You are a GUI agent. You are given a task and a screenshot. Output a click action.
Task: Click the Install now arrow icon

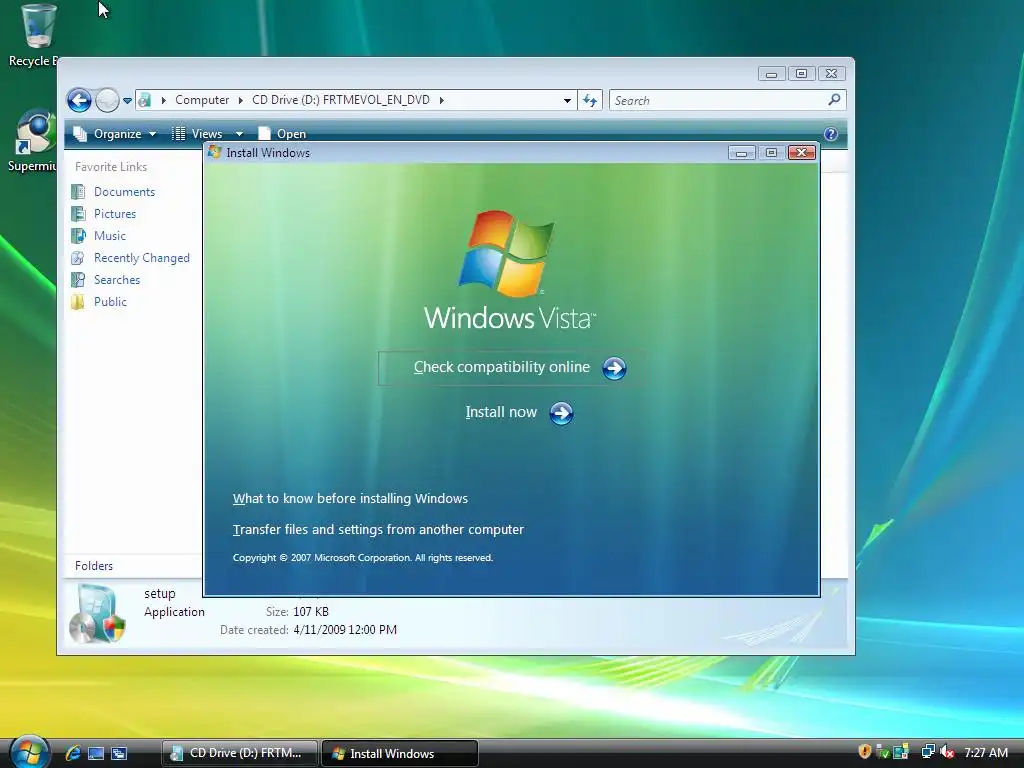tap(561, 413)
